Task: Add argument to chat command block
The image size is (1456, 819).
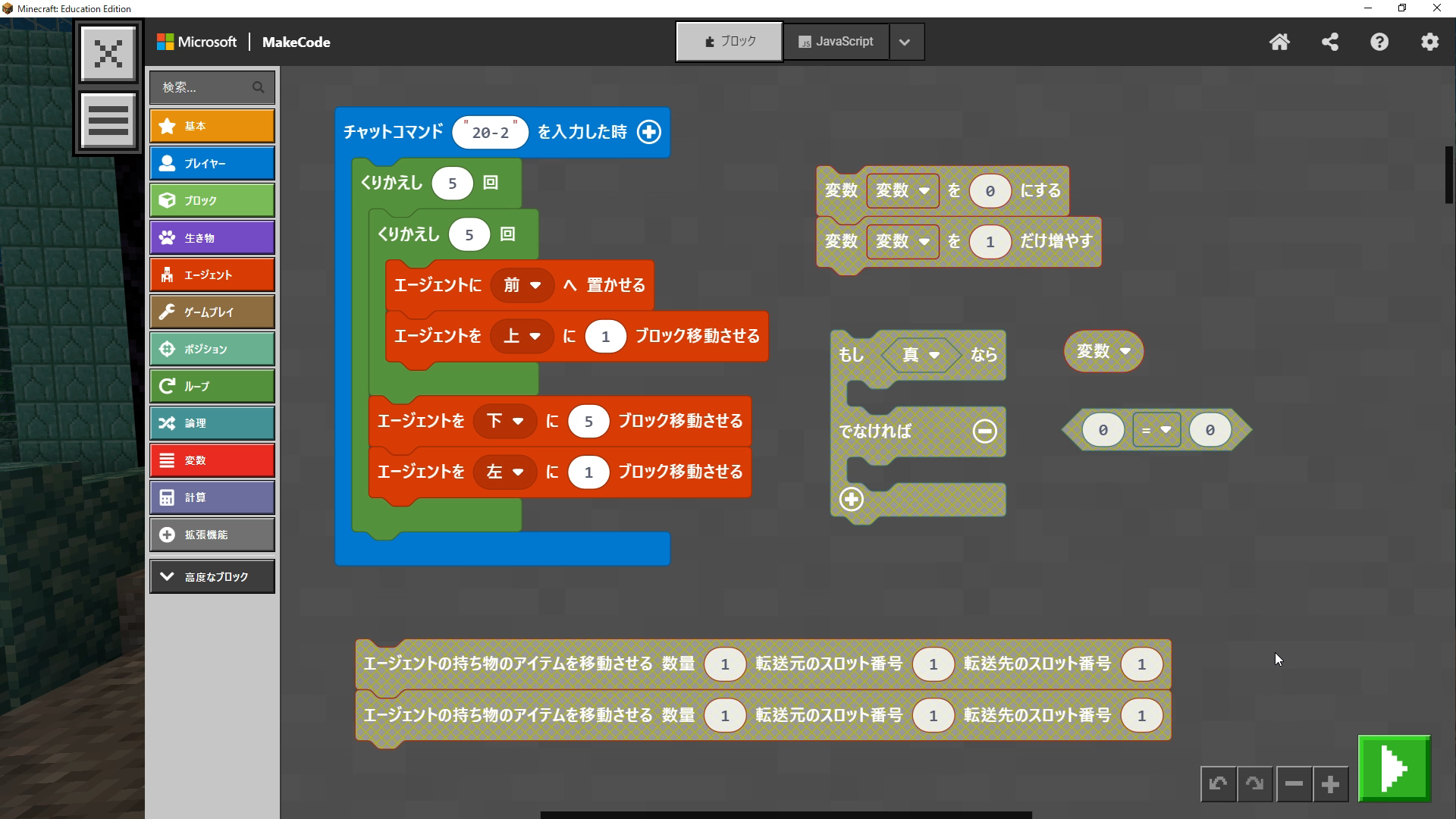Action: 648,132
